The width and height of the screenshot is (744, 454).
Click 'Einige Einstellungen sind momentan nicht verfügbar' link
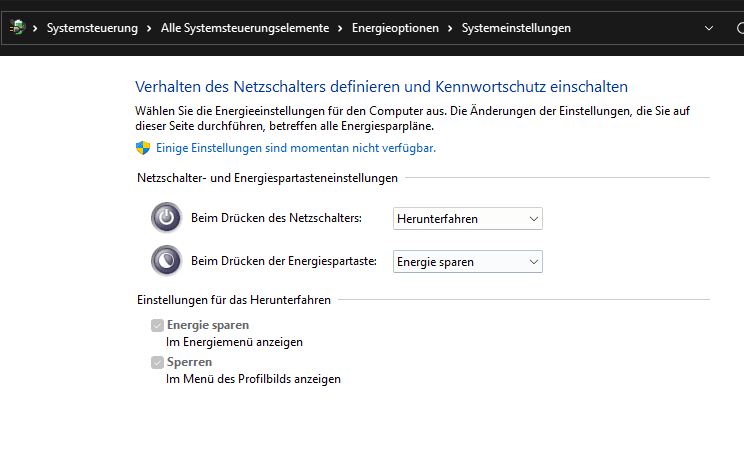296,148
